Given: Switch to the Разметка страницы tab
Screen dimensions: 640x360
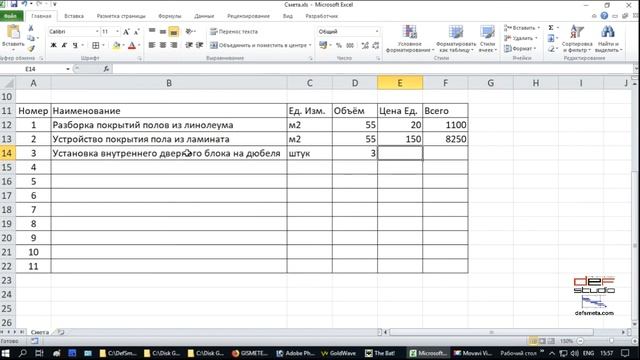Looking at the screenshot, I should tap(121, 16).
